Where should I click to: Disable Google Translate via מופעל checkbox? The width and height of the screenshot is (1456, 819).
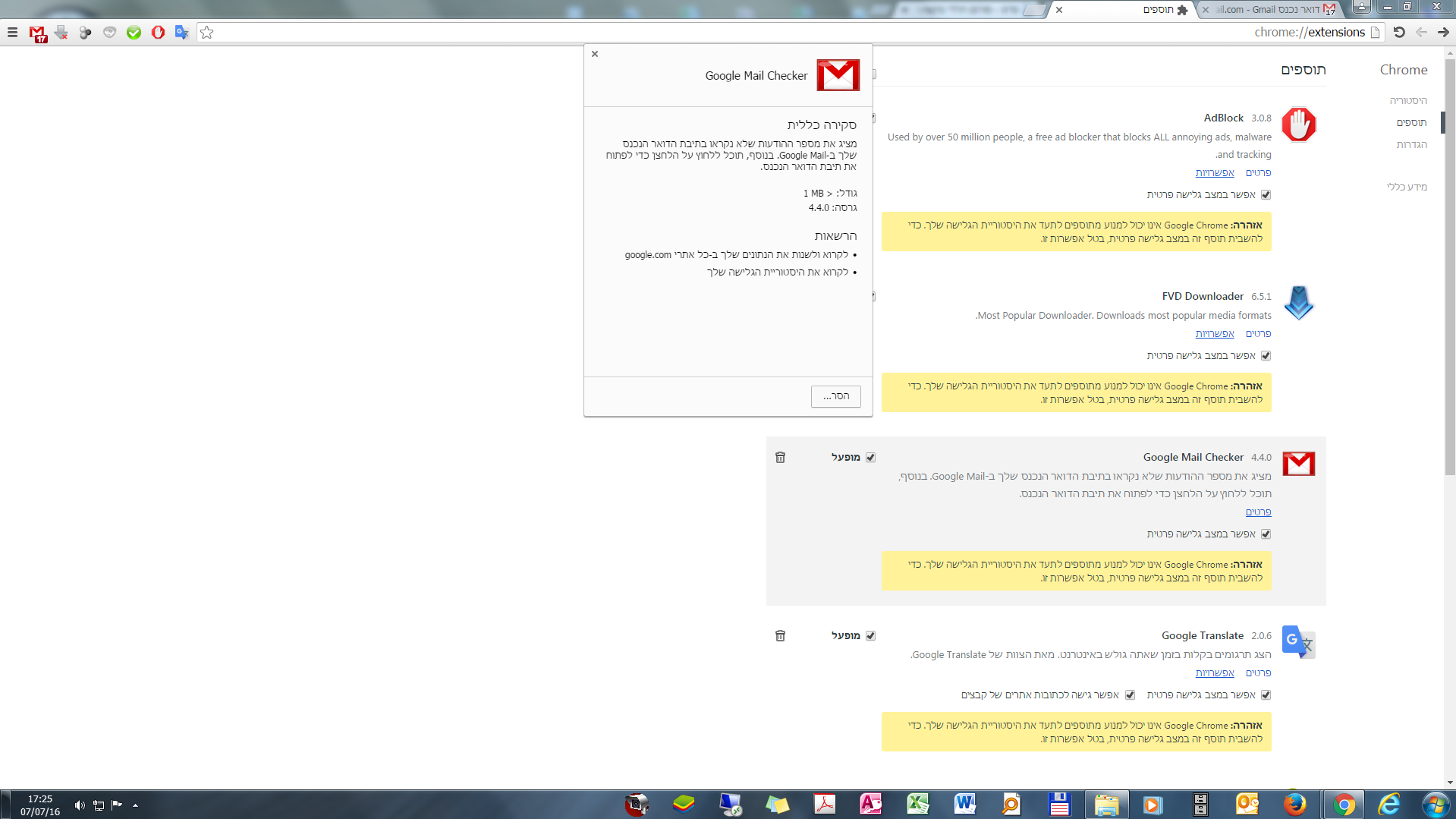[x=870, y=636]
